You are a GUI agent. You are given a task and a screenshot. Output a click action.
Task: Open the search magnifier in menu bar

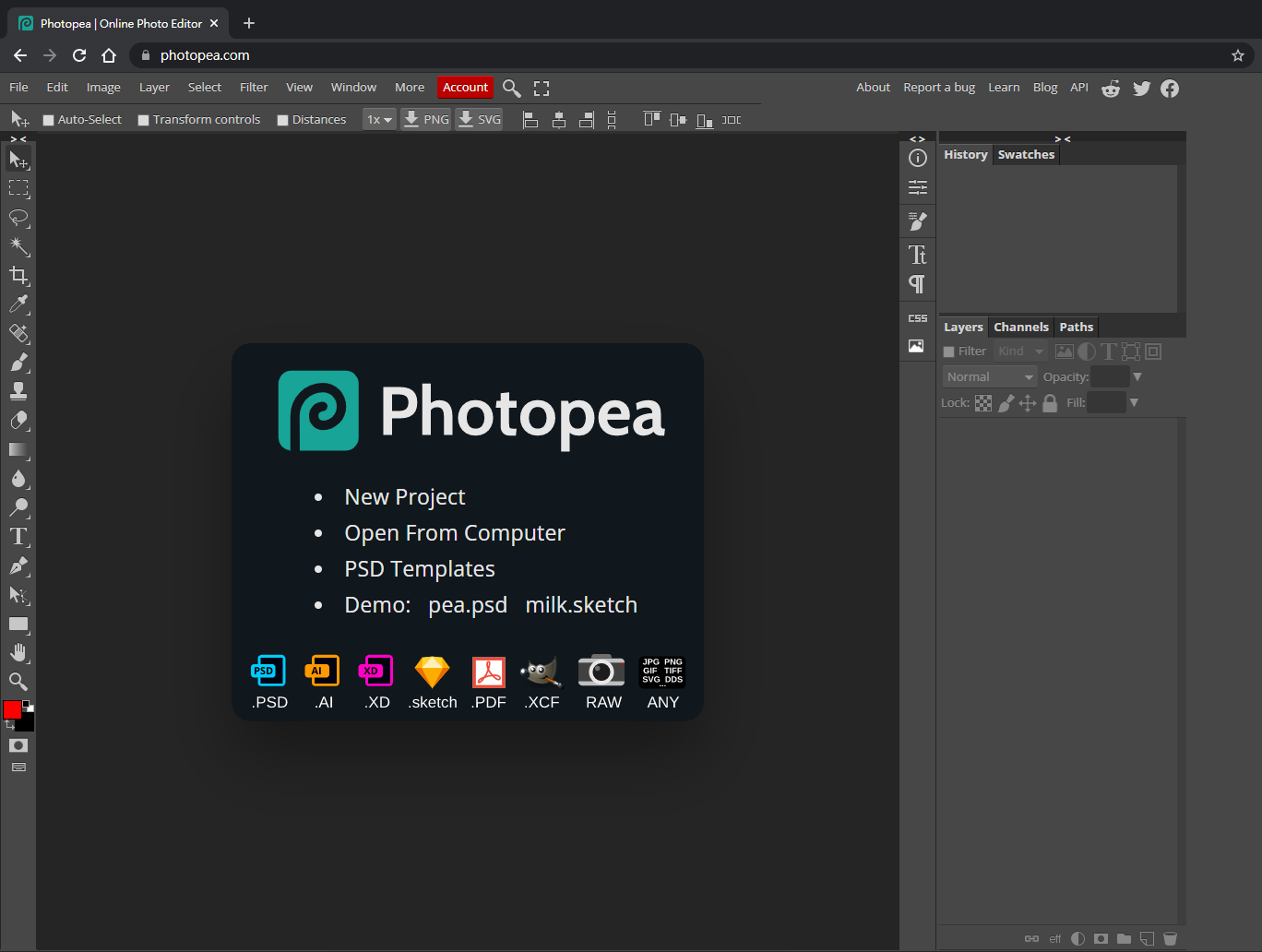pos(512,88)
